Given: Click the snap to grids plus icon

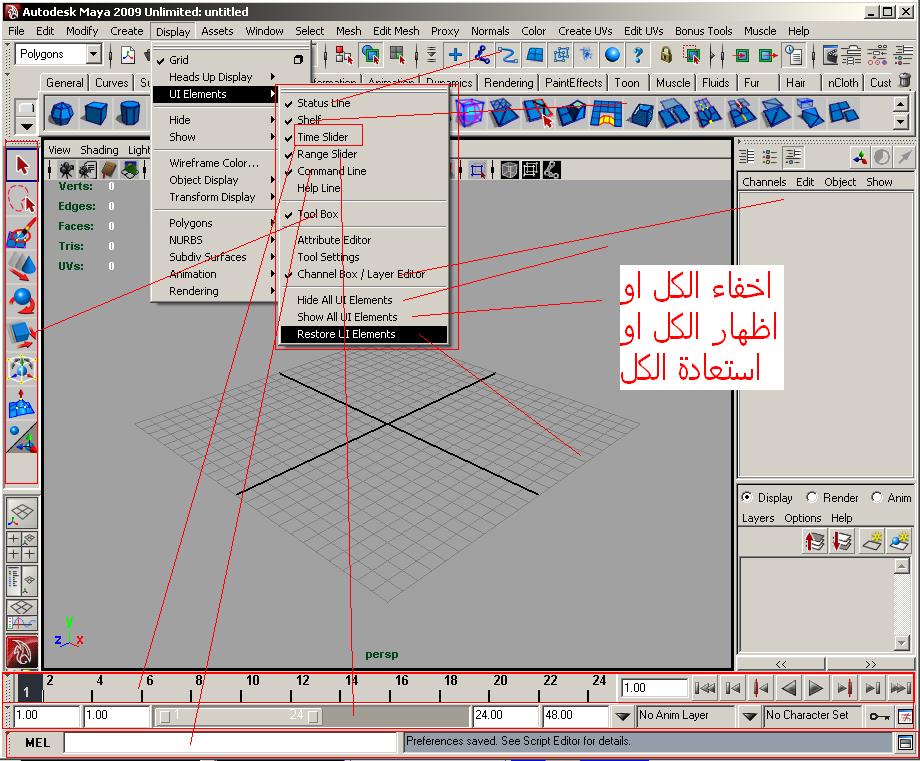Looking at the screenshot, I should (455, 55).
